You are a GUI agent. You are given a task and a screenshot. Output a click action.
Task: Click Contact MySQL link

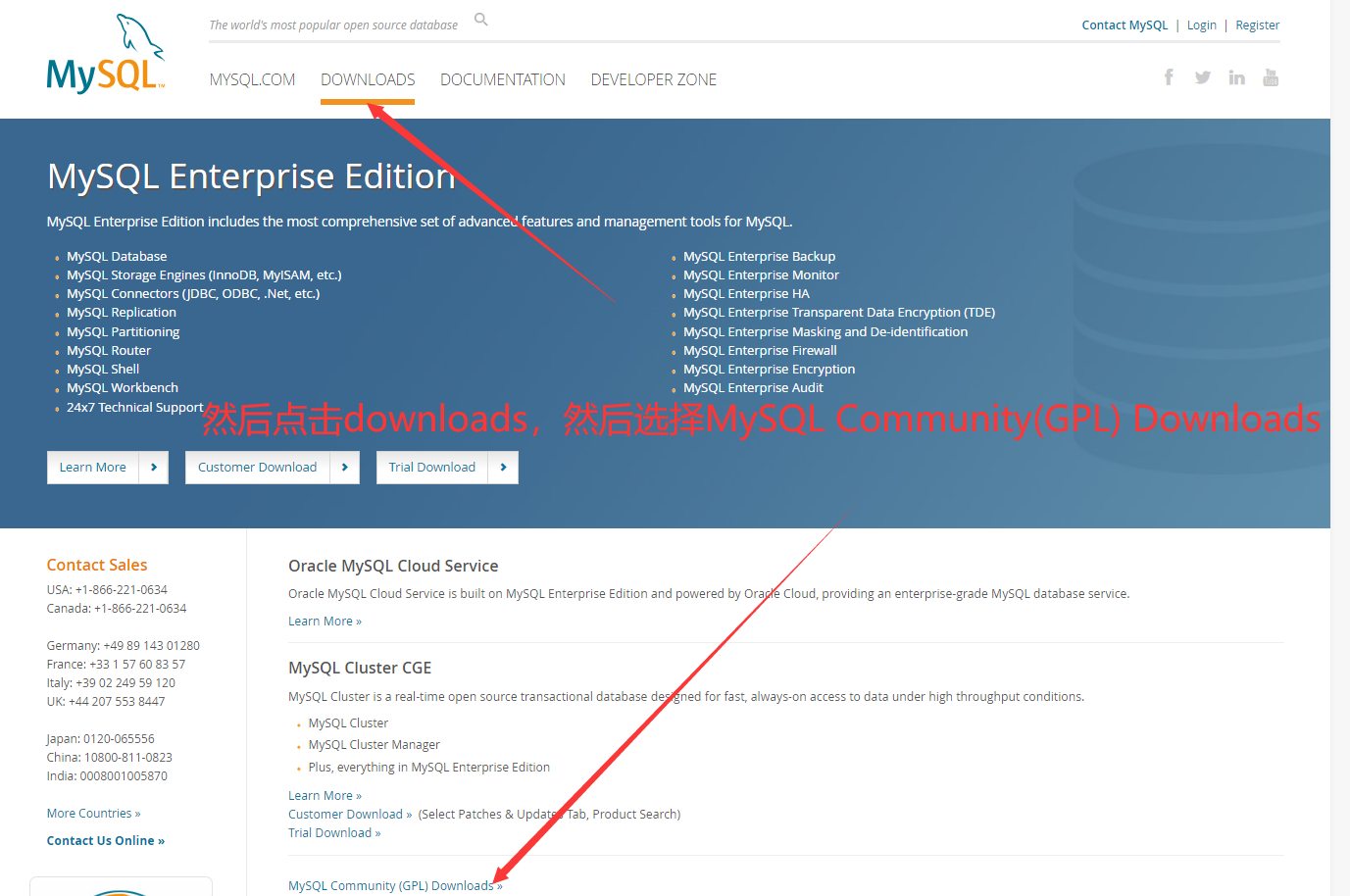1125,25
